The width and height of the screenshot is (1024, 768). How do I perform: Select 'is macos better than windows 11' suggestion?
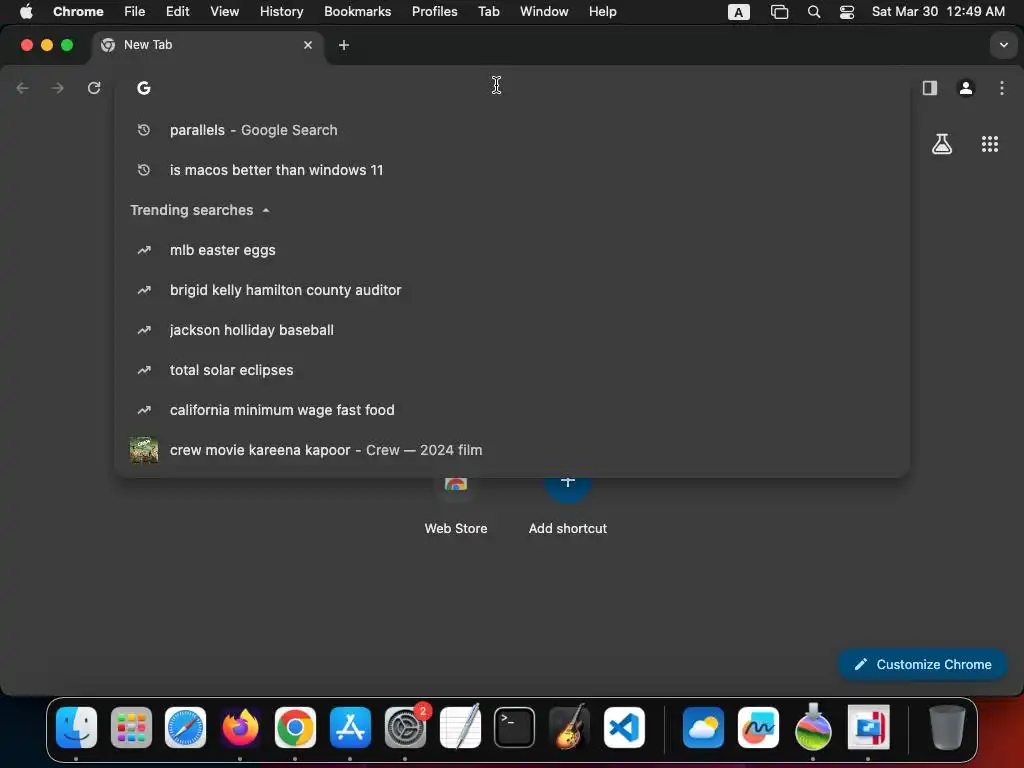pos(512,170)
